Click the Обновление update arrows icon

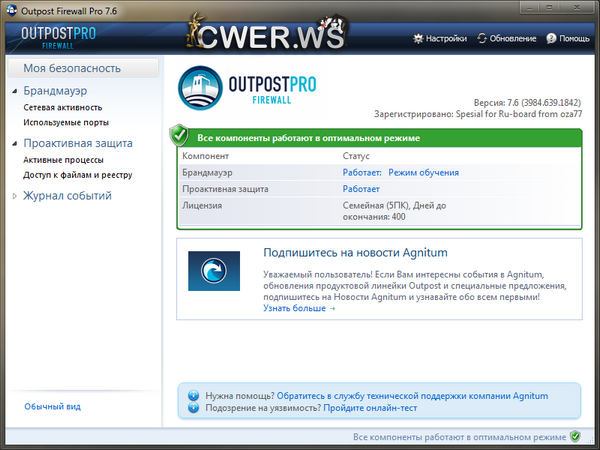pyautogui.click(x=482, y=39)
